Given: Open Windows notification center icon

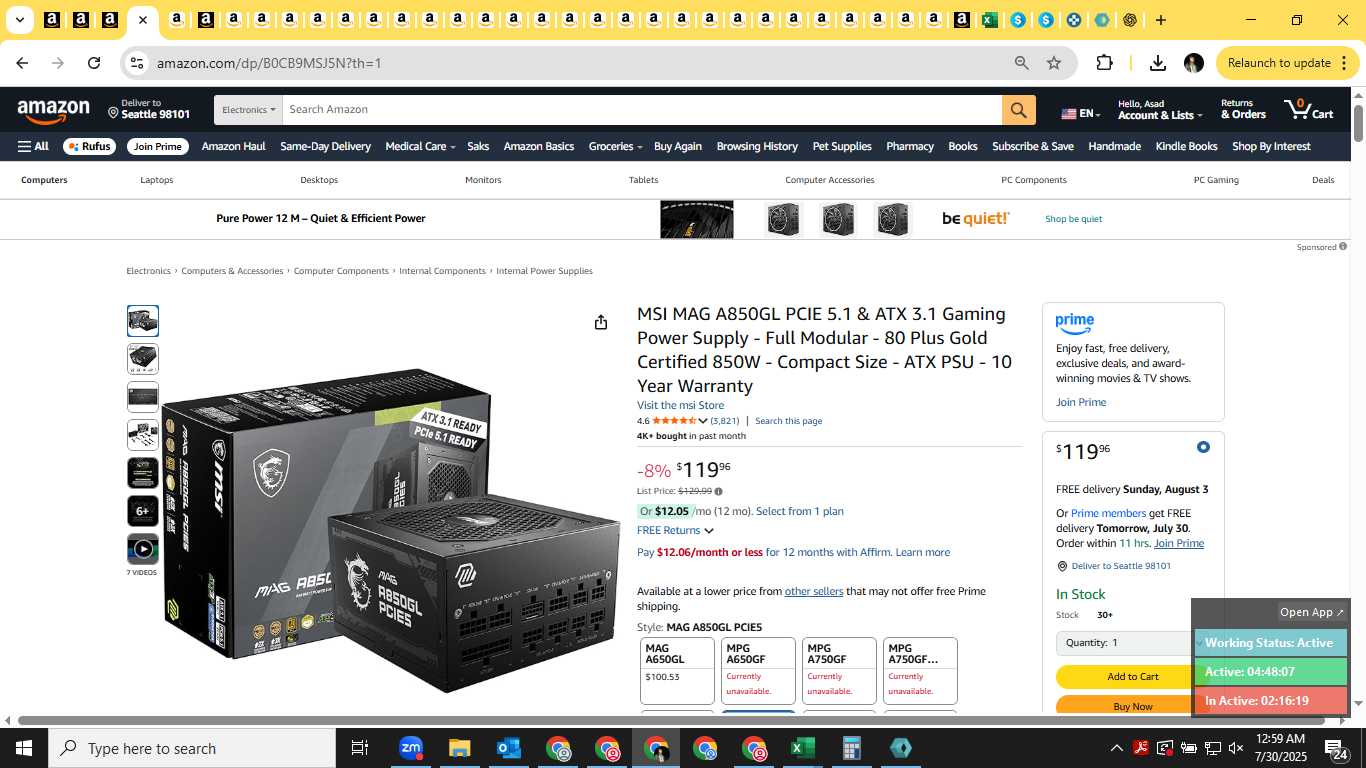Looking at the screenshot, I should coord(1336,748).
